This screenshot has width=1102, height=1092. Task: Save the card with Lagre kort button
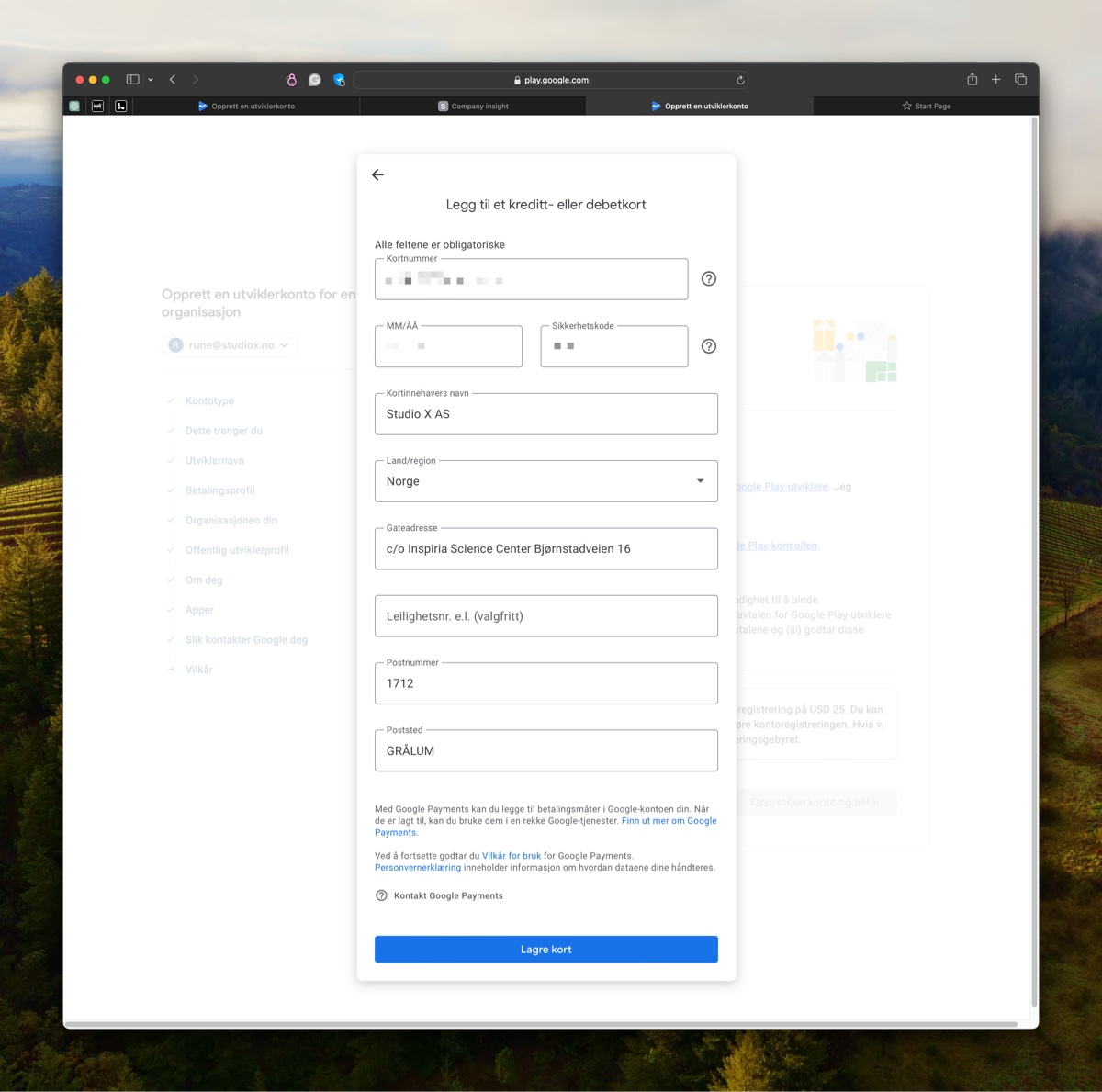545,950
